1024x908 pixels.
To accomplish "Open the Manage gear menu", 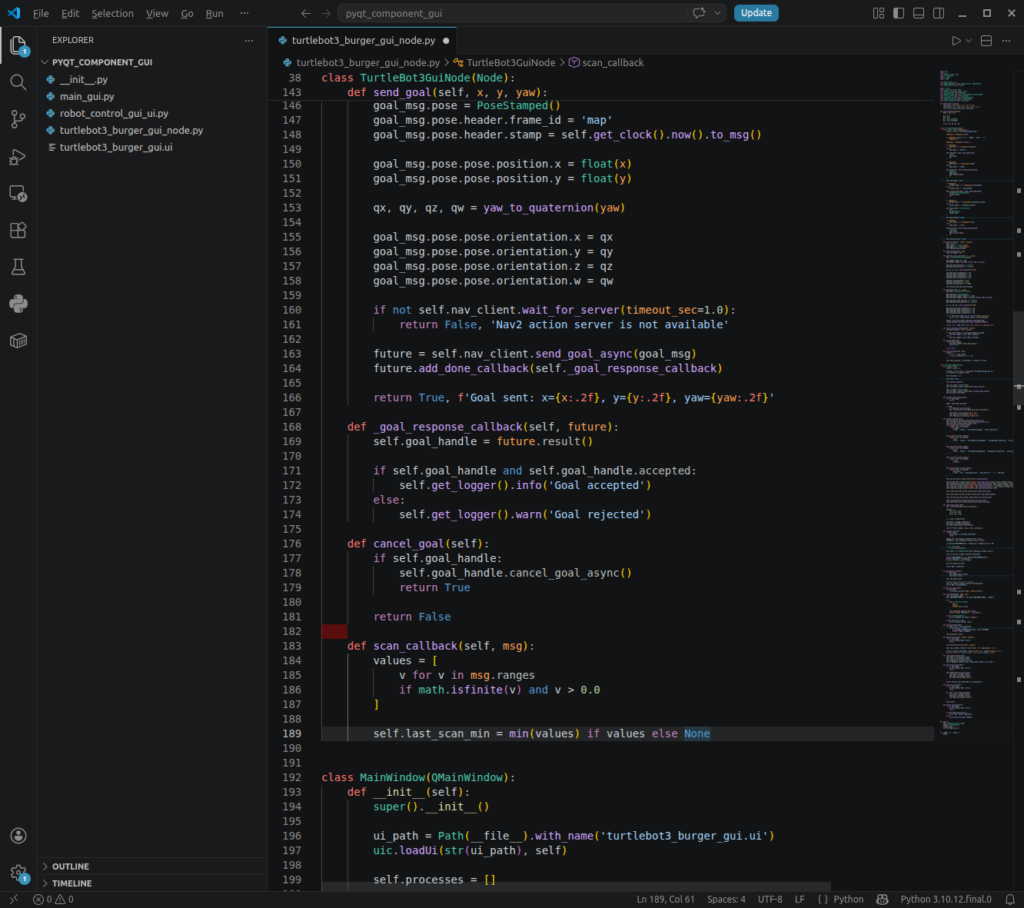I will tap(18, 872).
